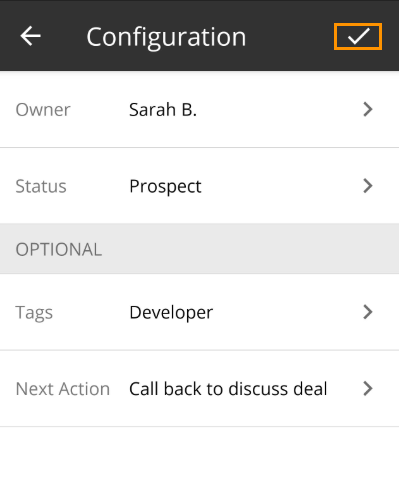Screen dimensions: 399x477
Task: Click the blank area below Next Action
Action: [x=199, y=452]
